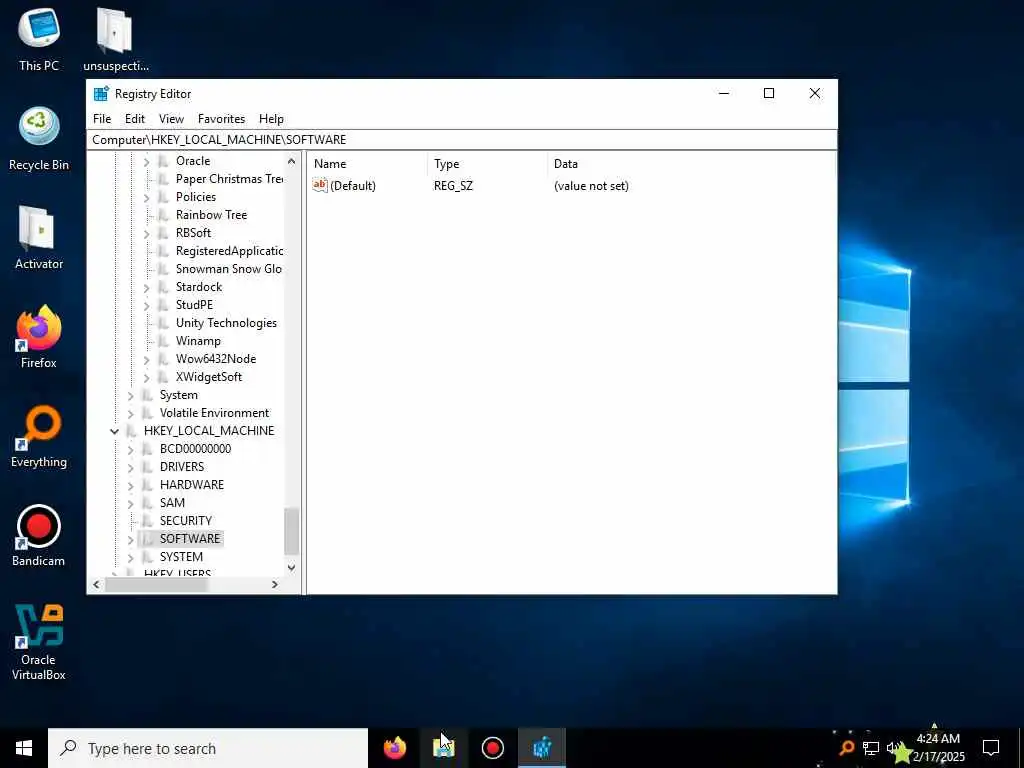Click the registry address bar path
The width and height of the screenshot is (1024, 768).
tap(219, 140)
